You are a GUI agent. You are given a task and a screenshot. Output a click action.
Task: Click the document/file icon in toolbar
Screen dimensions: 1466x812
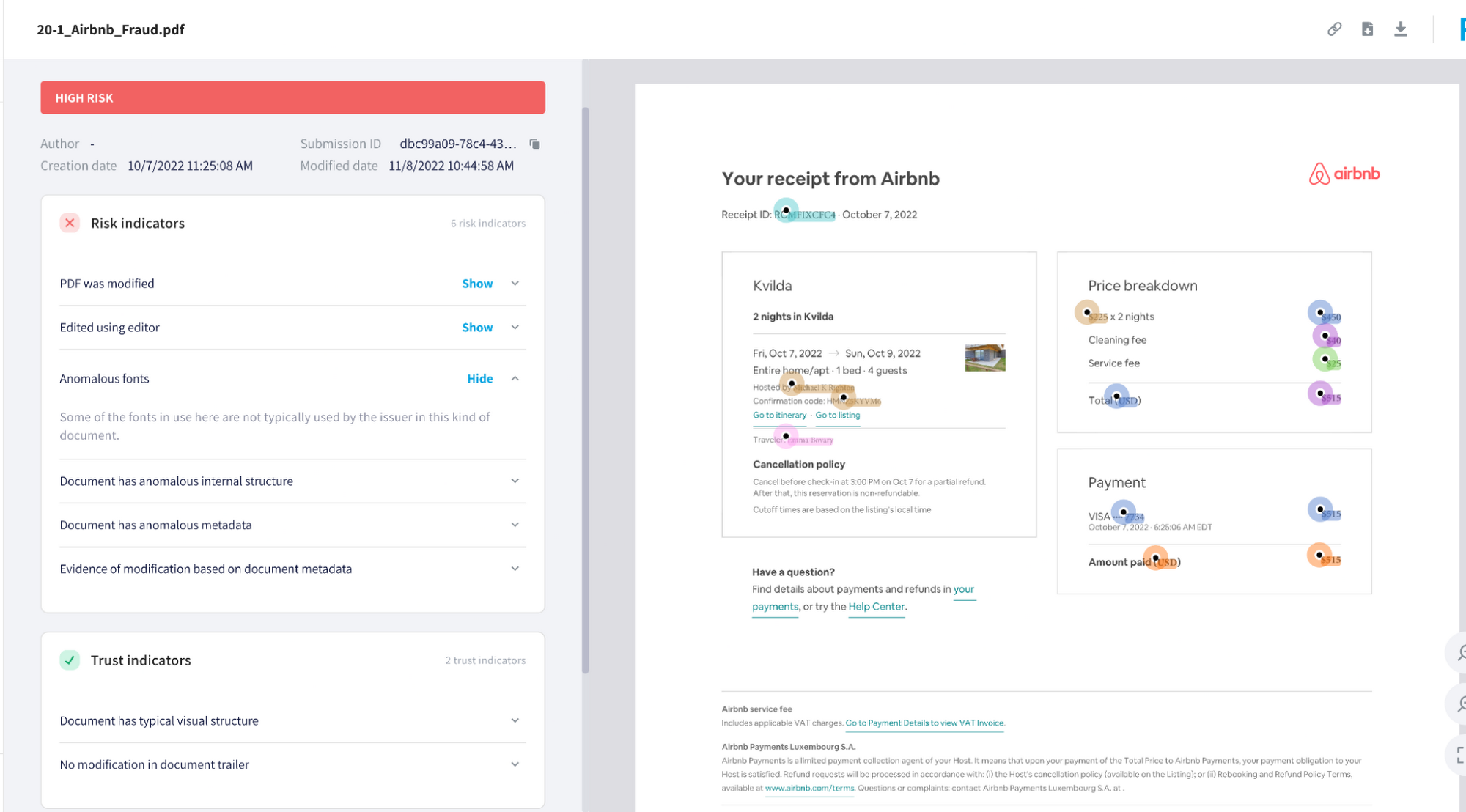(1368, 29)
